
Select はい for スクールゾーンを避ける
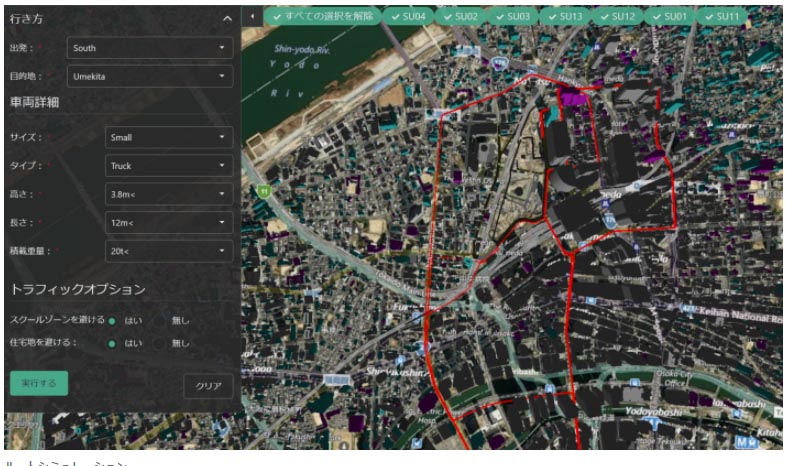[112, 321]
